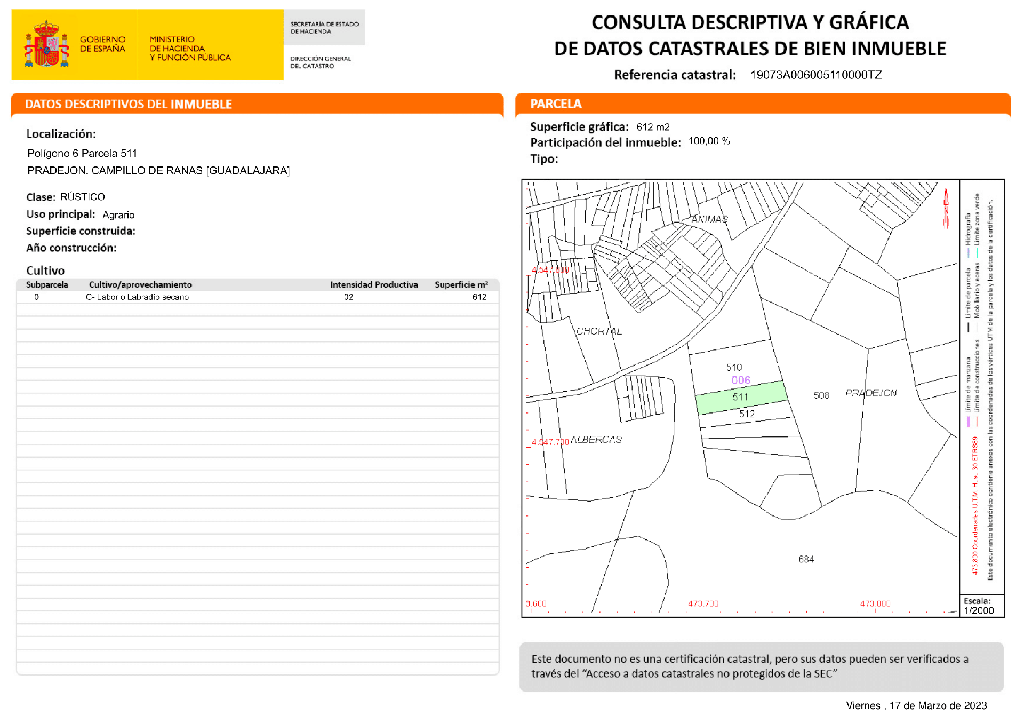
Task: Click the purple '006' polygon label on the map
Action: tap(741, 381)
